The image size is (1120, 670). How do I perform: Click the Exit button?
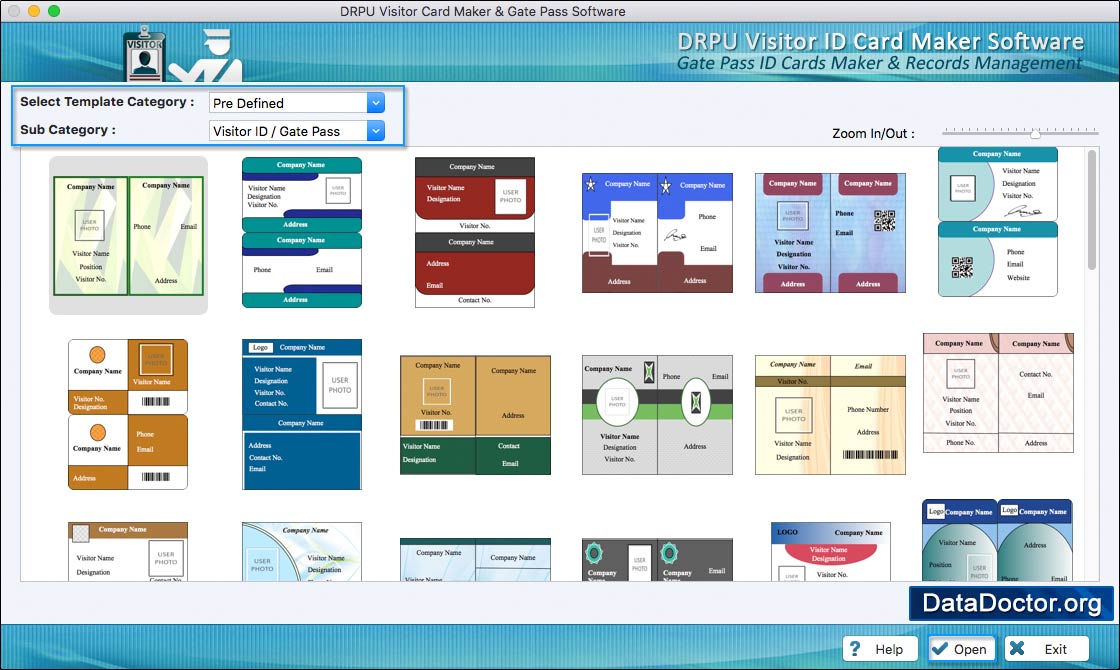point(1046,649)
